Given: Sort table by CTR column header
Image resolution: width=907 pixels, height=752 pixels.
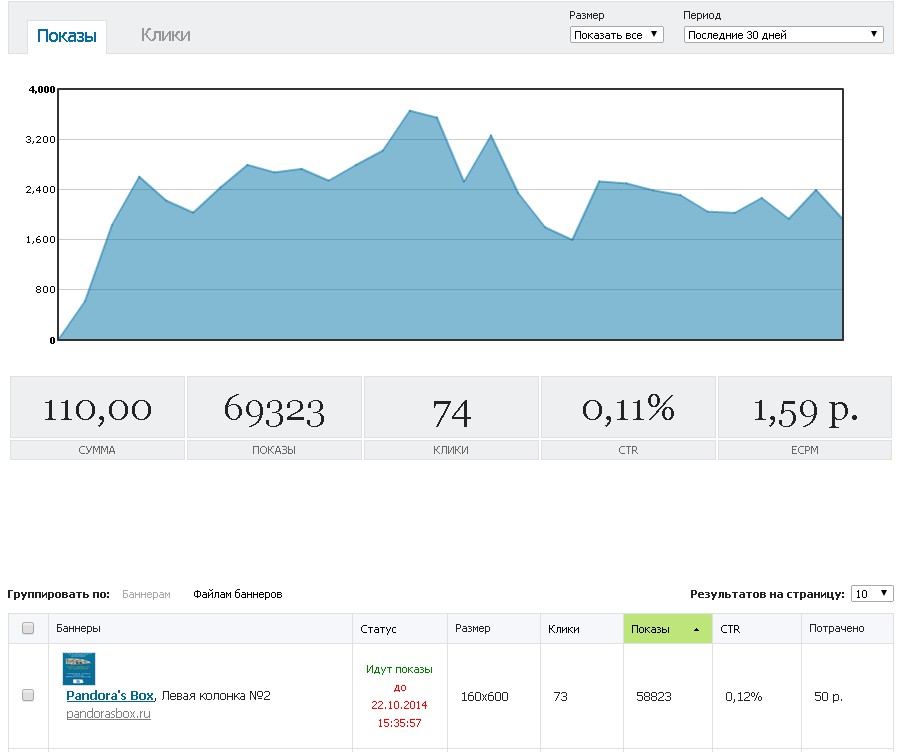Looking at the screenshot, I should [x=730, y=629].
